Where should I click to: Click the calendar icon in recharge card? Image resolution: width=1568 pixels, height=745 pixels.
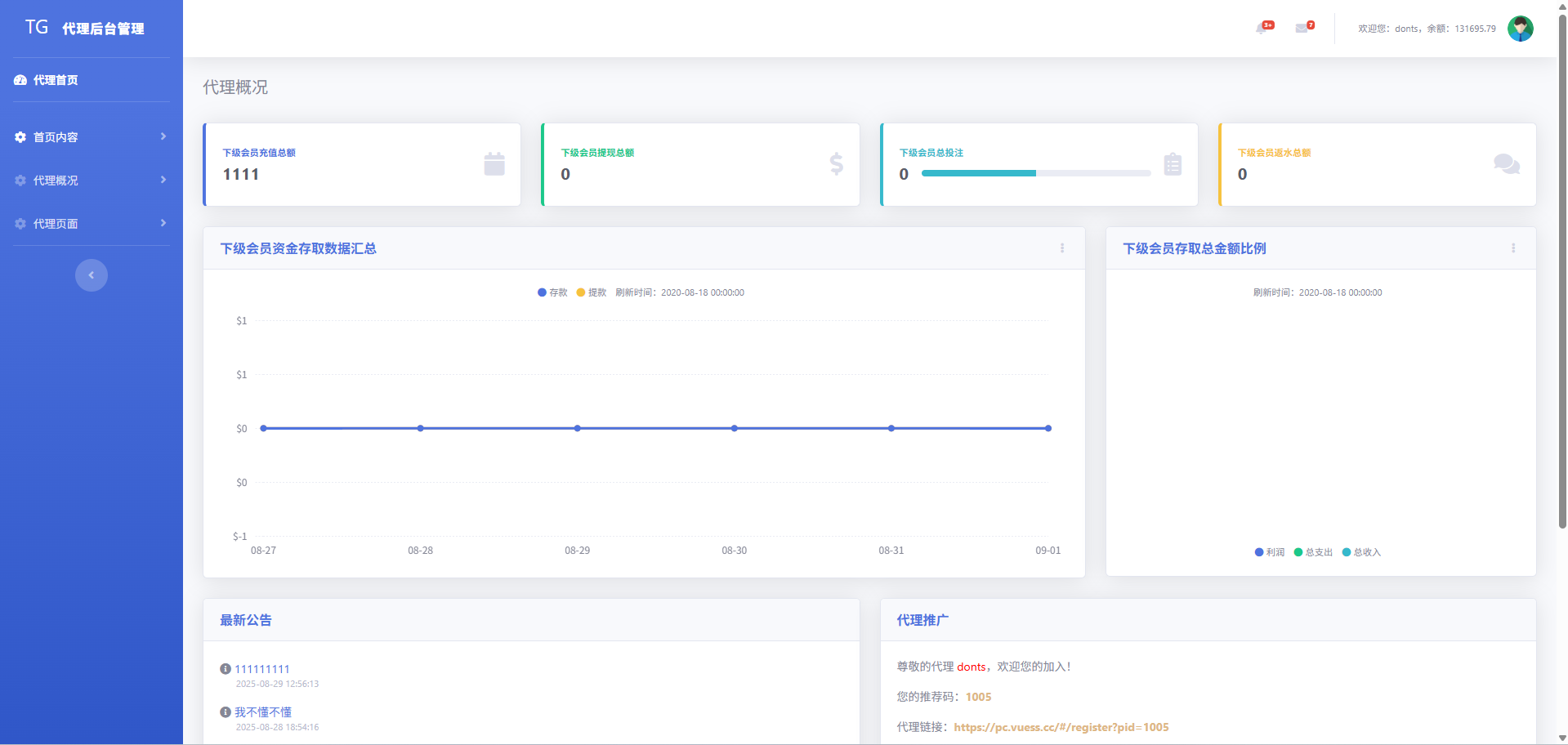click(494, 164)
